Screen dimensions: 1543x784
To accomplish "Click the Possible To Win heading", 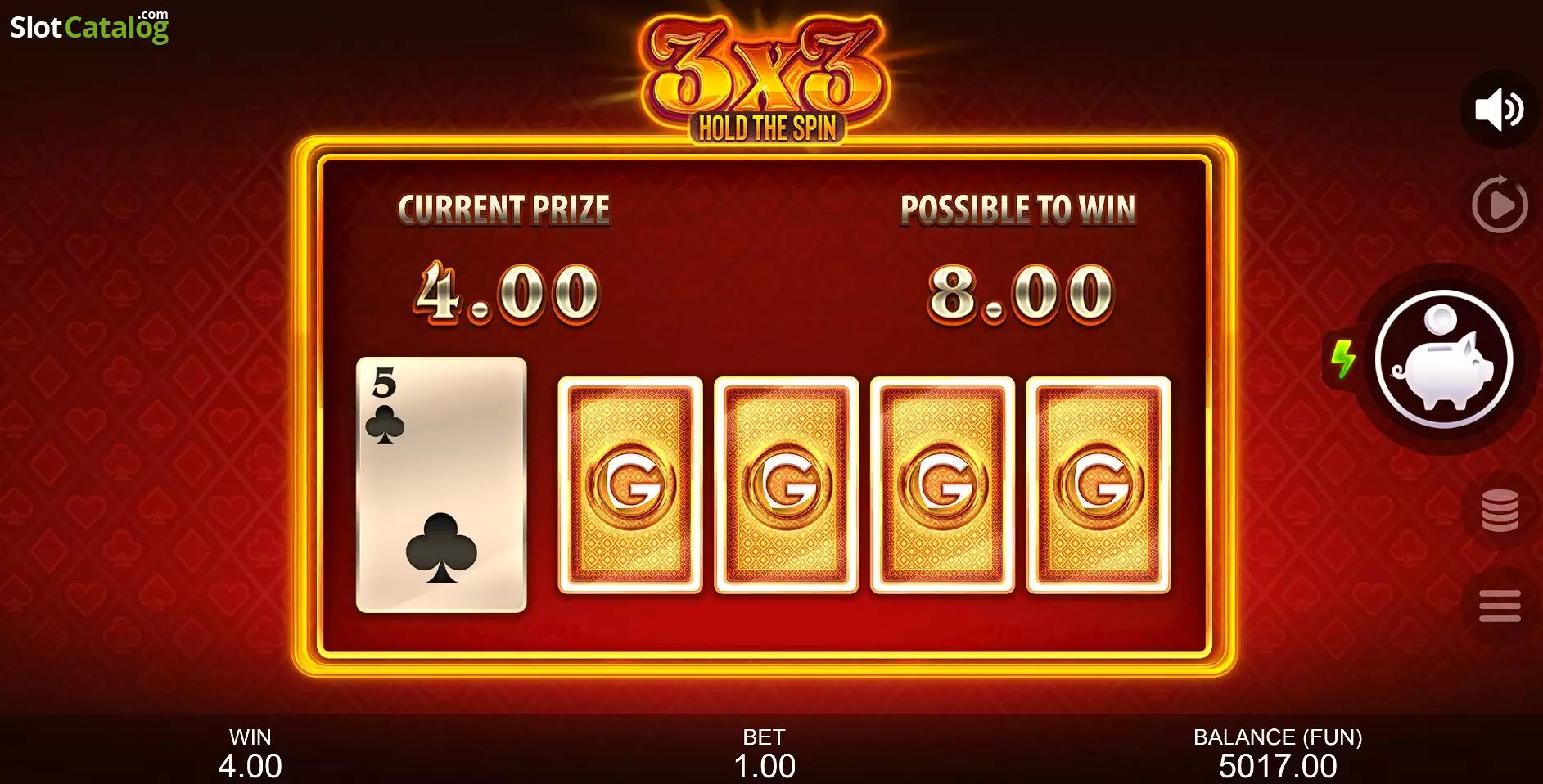I will pos(1017,210).
